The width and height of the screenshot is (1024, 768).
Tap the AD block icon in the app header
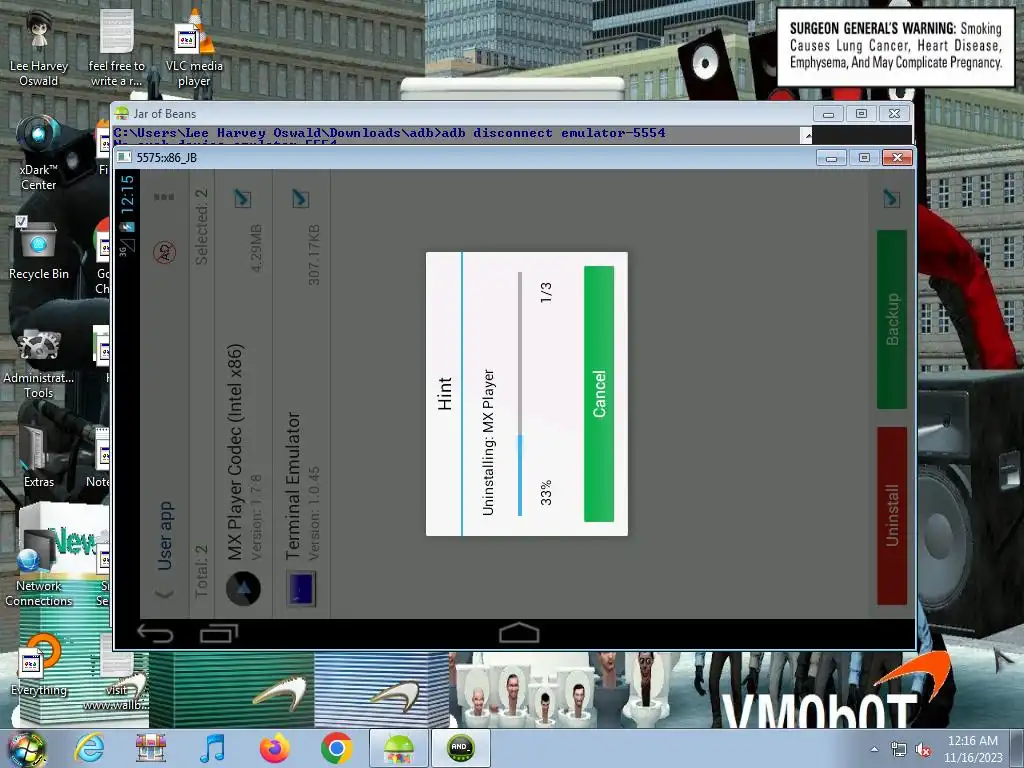coord(165,252)
